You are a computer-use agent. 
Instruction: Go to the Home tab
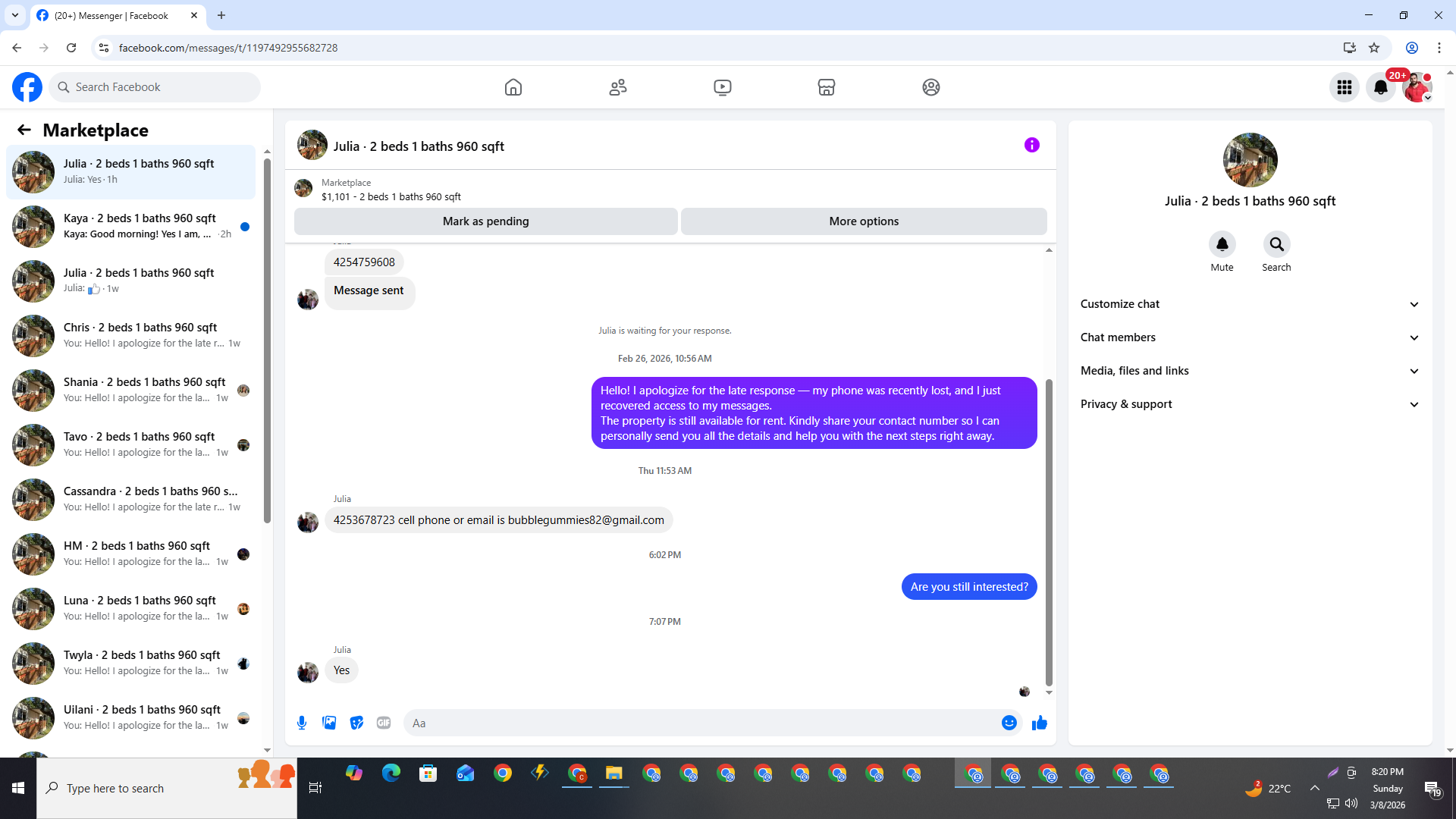pyautogui.click(x=513, y=87)
